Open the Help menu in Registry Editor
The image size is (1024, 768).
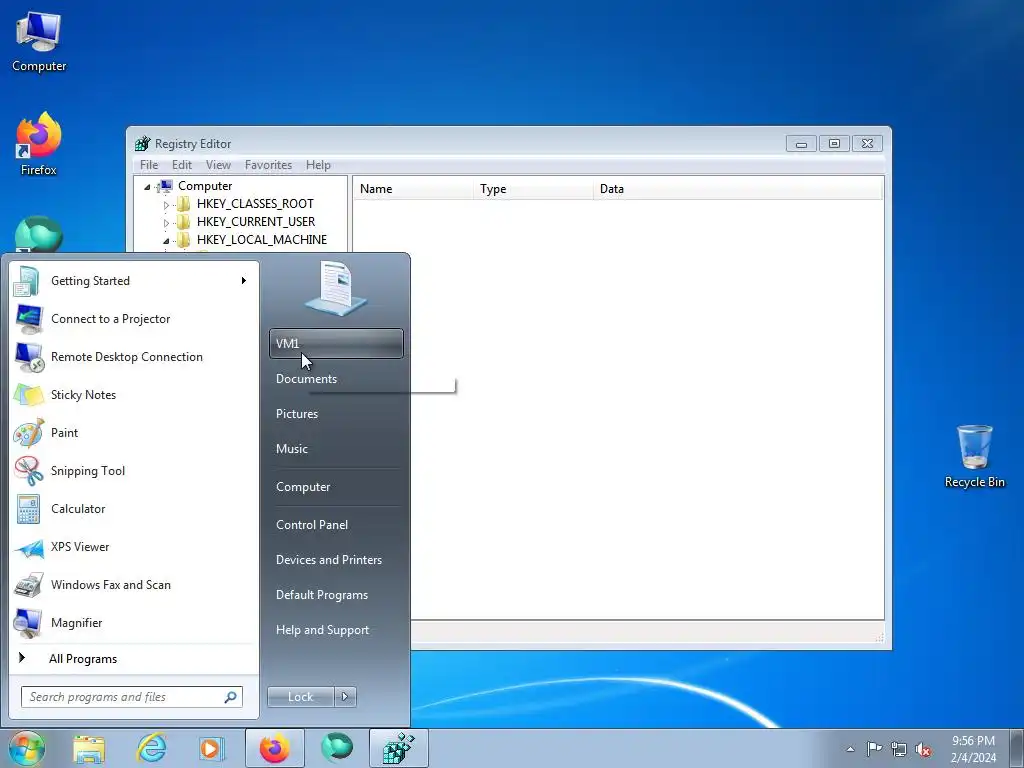pyautogui.click(x=318, y=165)
